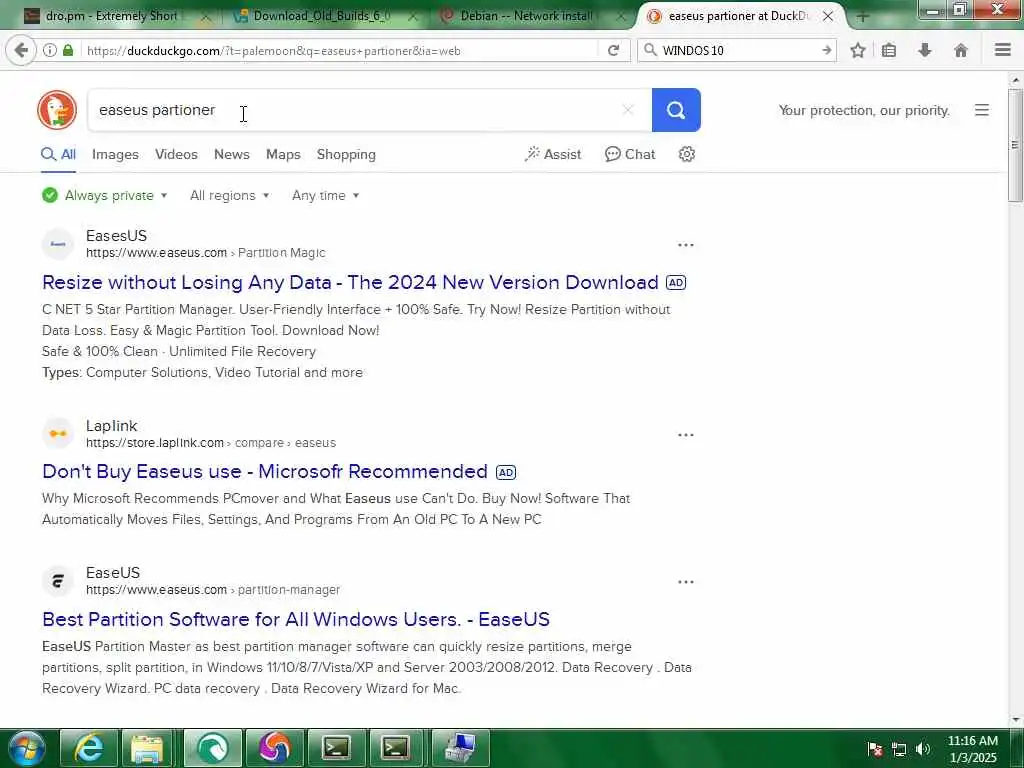Click the browser back arrow button

pyautogui.click(x=21, y=50)
